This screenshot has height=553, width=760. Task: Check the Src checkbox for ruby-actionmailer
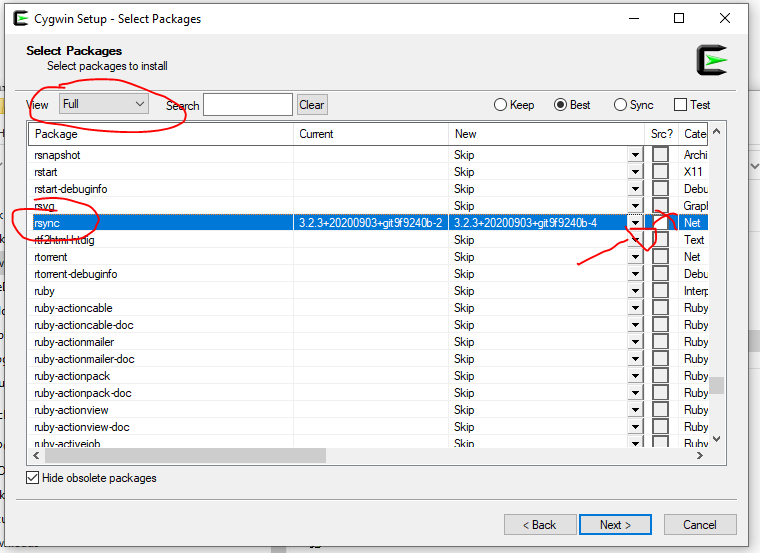pyautogui.click(x=660, y=342)
